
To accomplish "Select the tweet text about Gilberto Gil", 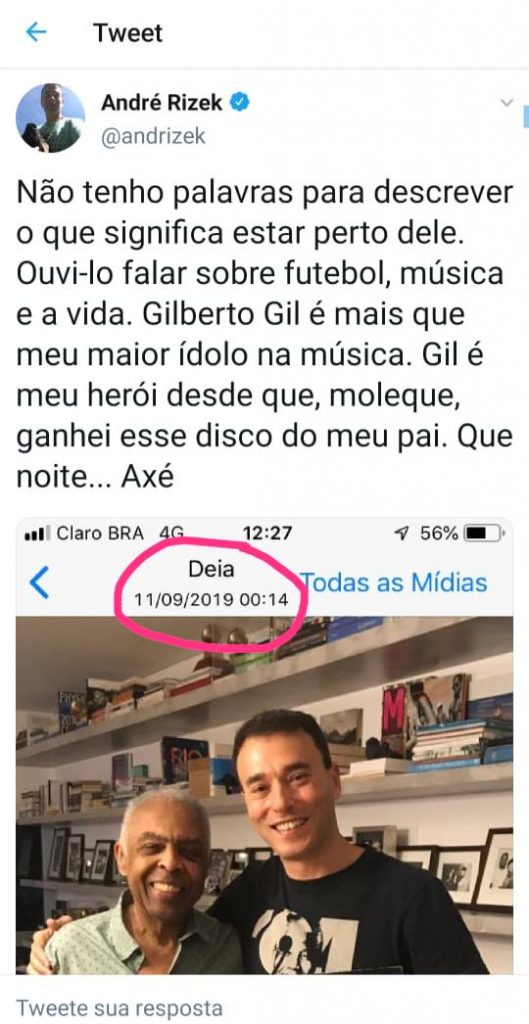I will click(x=264, y=334).
